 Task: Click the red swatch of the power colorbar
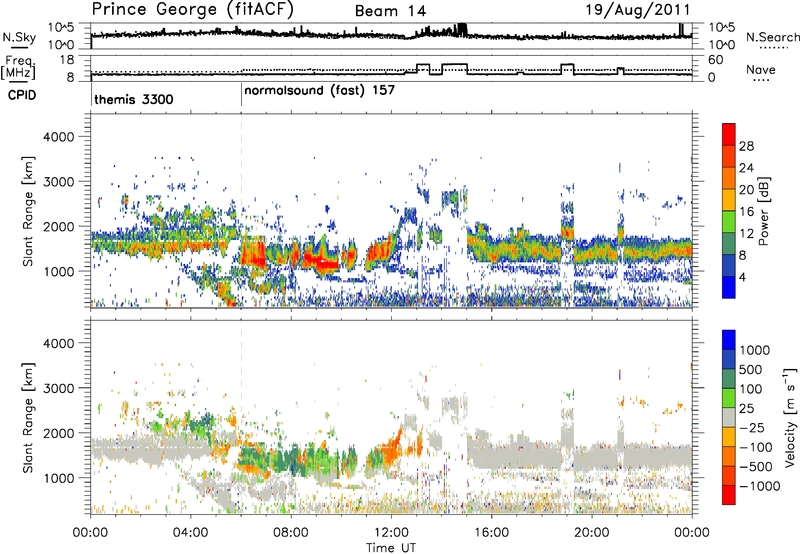729,134
